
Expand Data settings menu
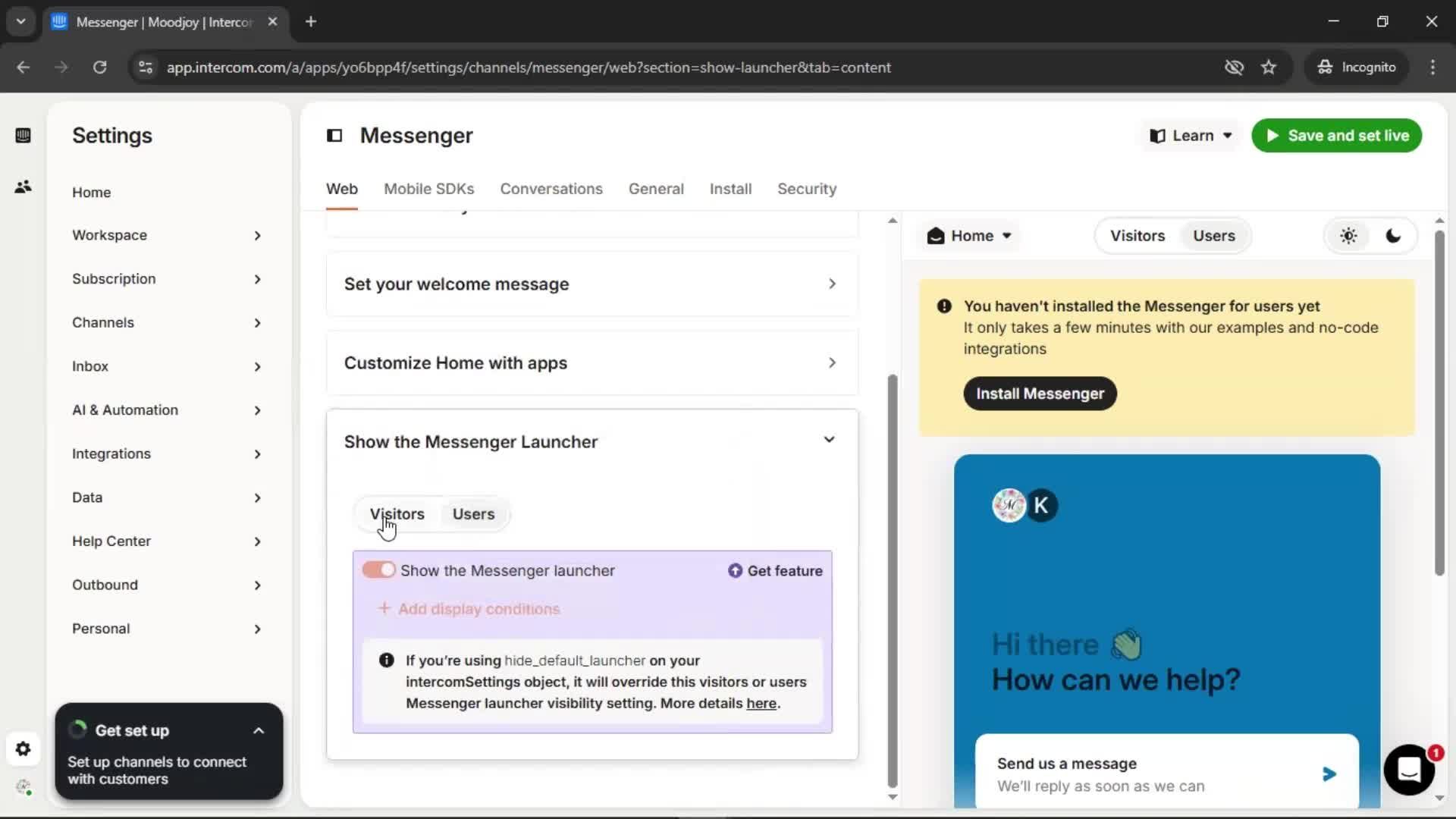[x=167, y=497]
